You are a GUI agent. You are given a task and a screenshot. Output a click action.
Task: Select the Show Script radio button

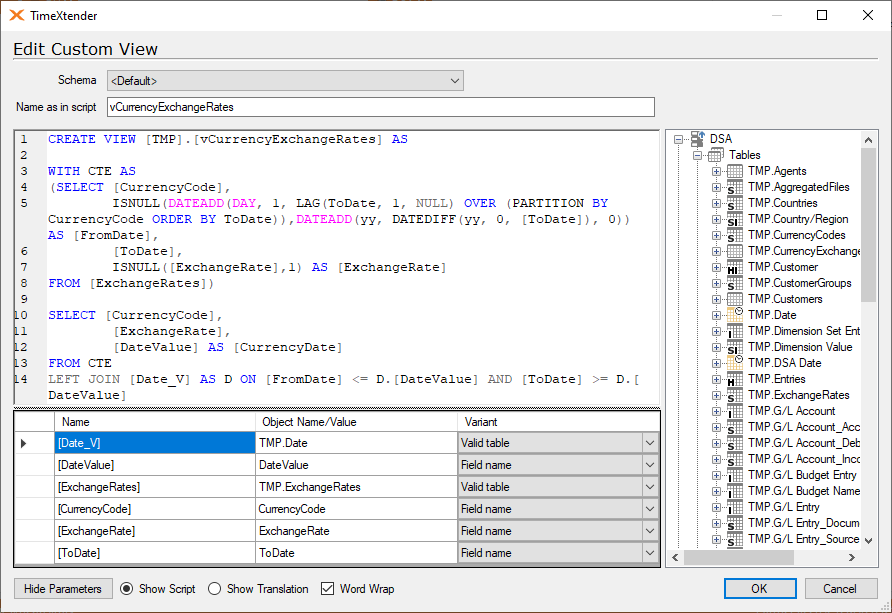(127, 589)
